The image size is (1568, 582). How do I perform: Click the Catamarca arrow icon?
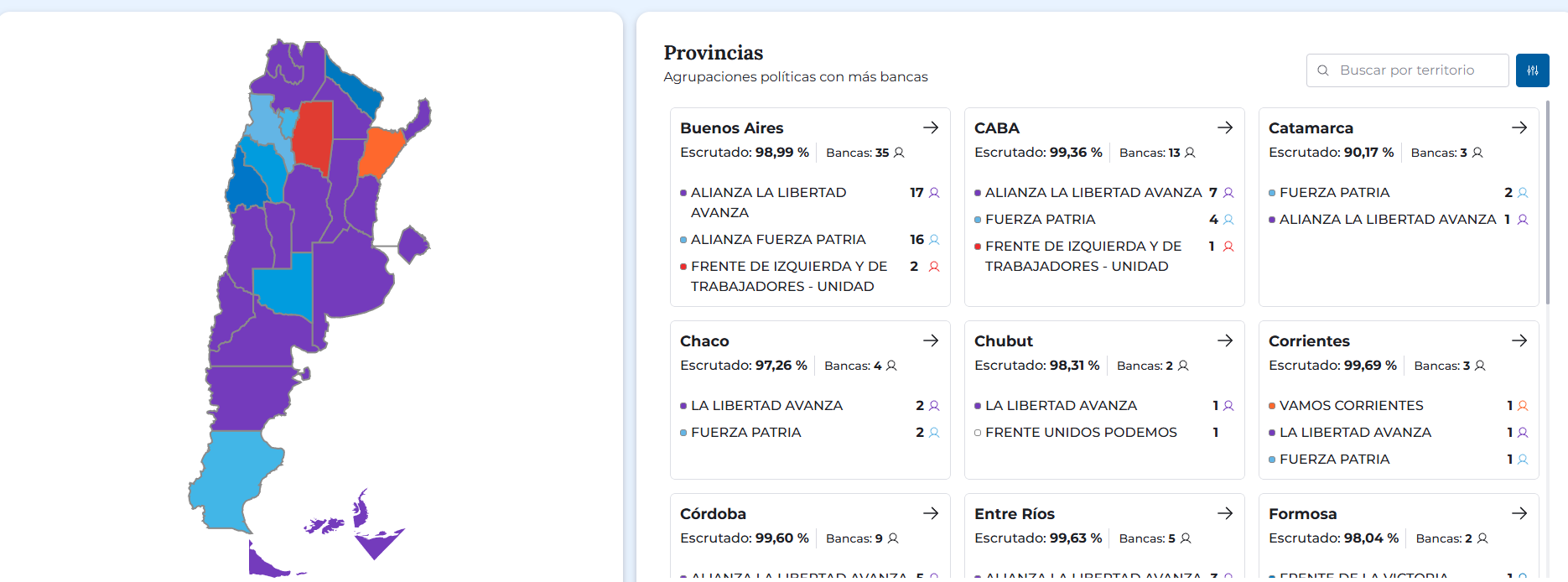coord(1519,127)
